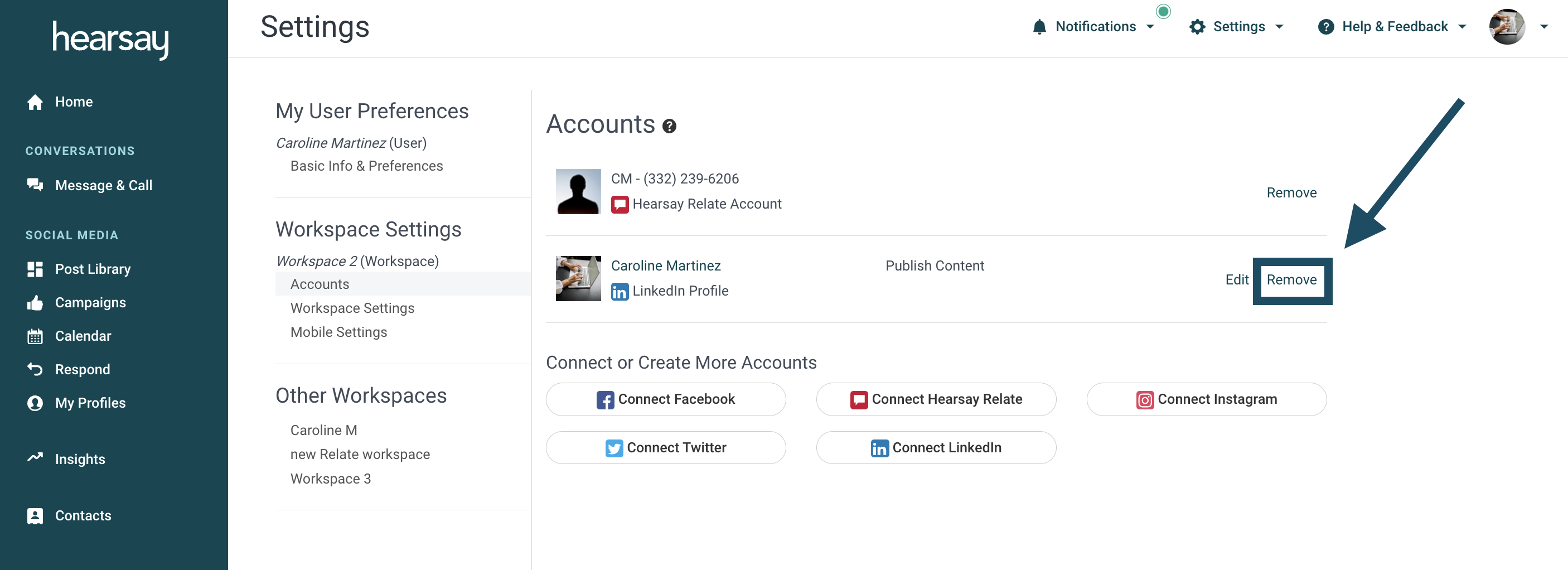Click Connect Twitter button

point(665,448)
